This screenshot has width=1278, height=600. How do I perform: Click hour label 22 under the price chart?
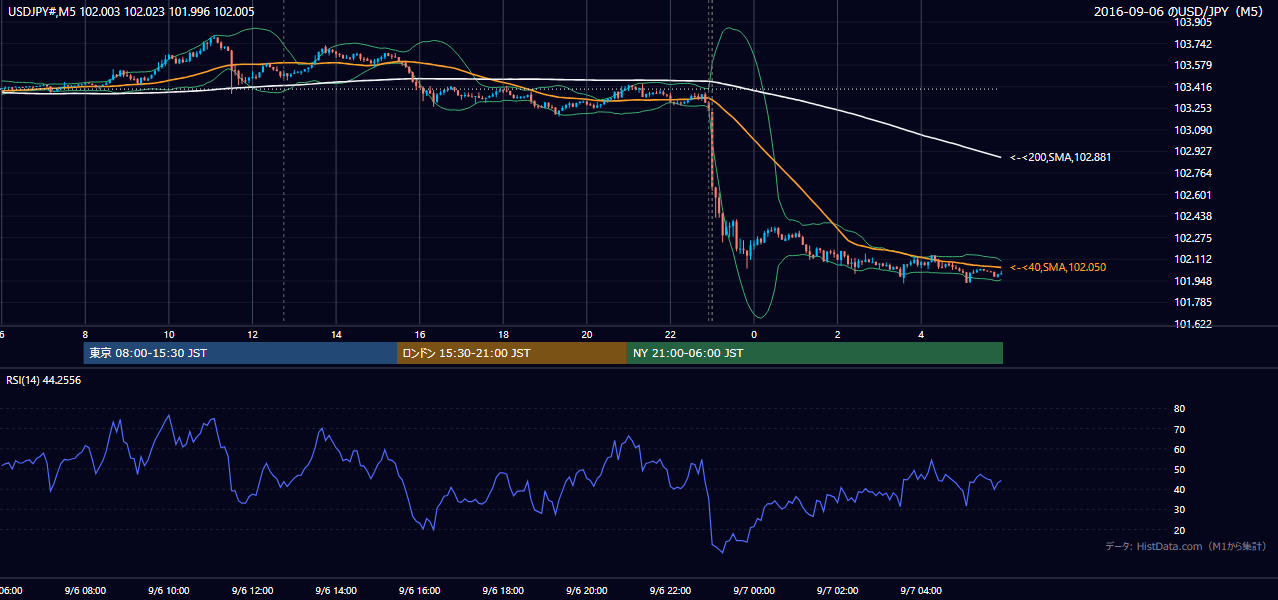671,334
